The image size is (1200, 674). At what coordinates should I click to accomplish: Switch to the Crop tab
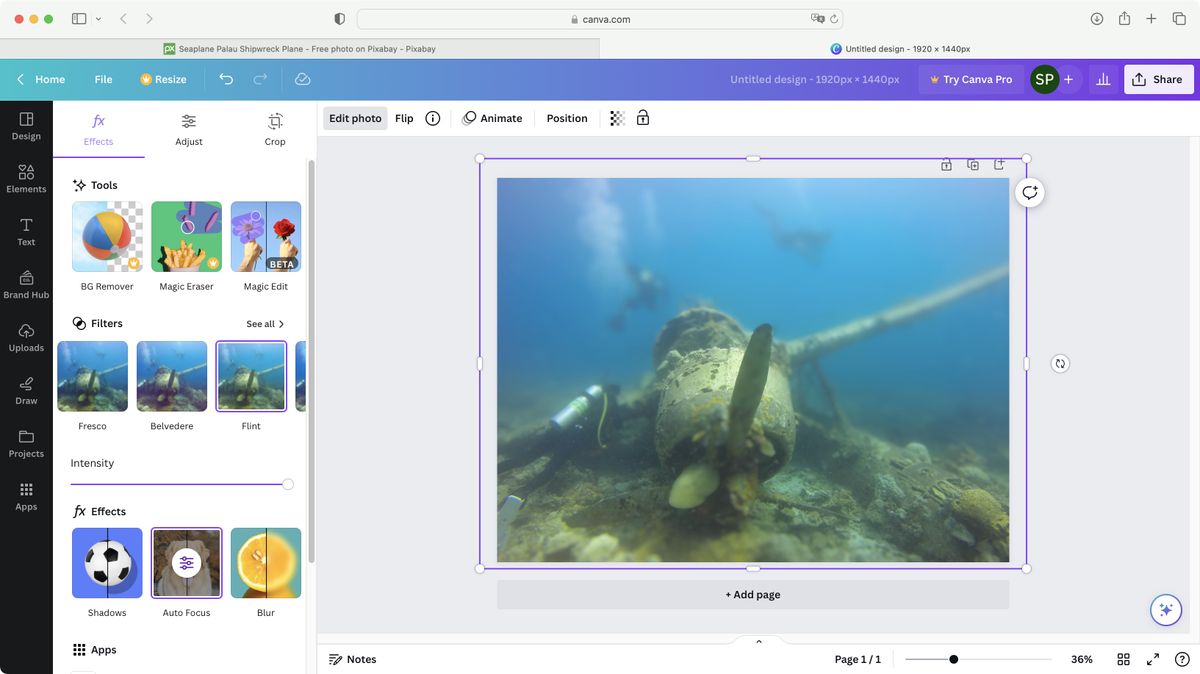click(274, 130)
